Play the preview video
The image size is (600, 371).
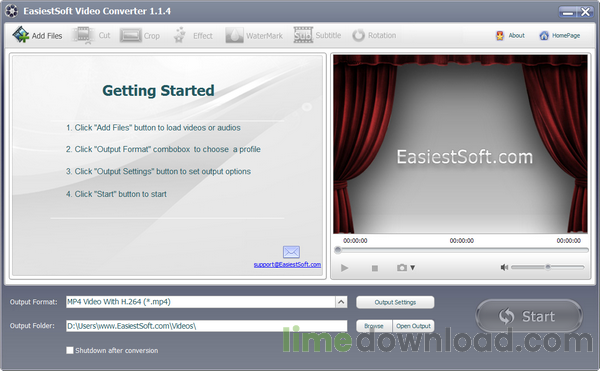344,268
